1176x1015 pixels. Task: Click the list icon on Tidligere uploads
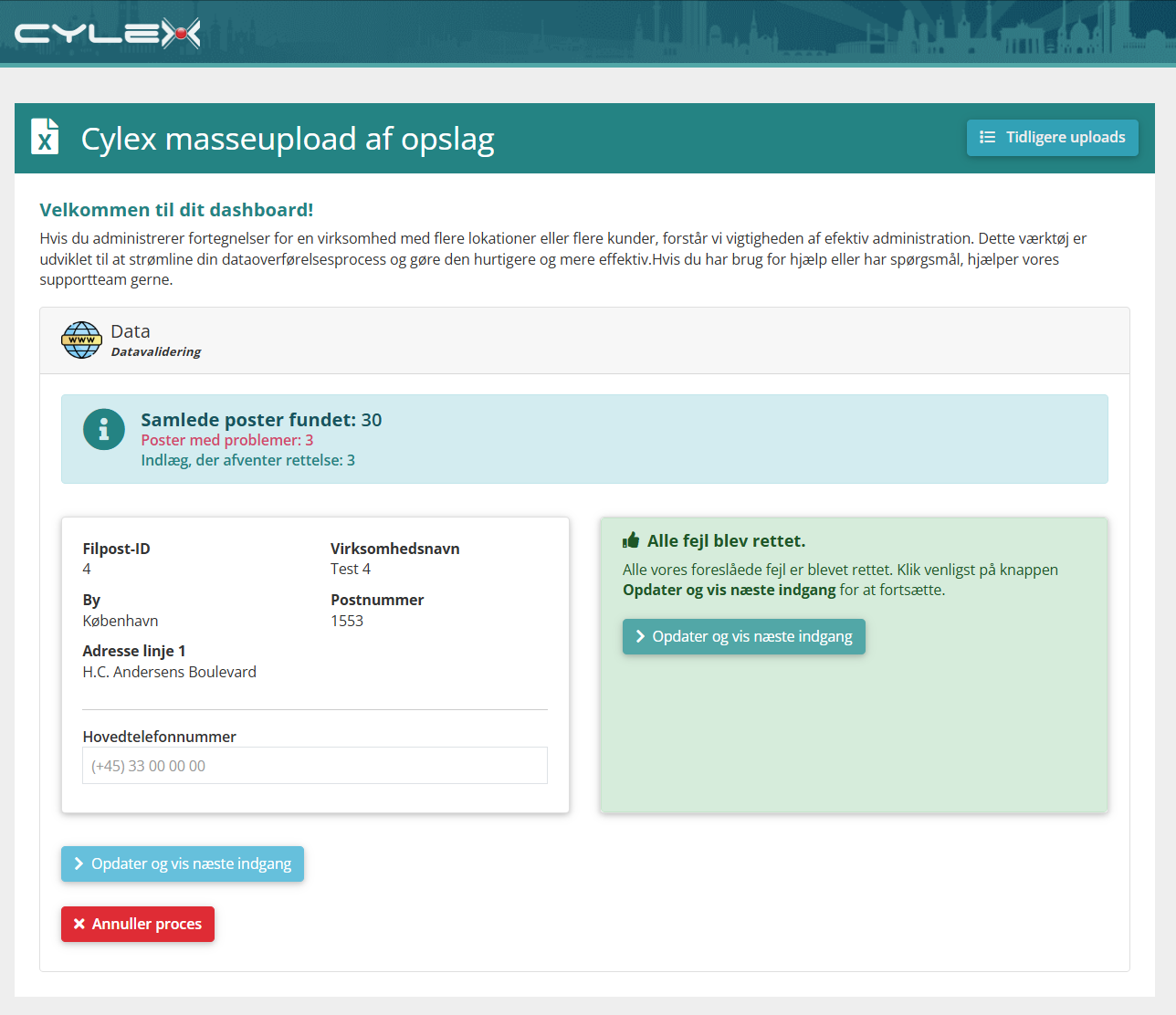987,137
